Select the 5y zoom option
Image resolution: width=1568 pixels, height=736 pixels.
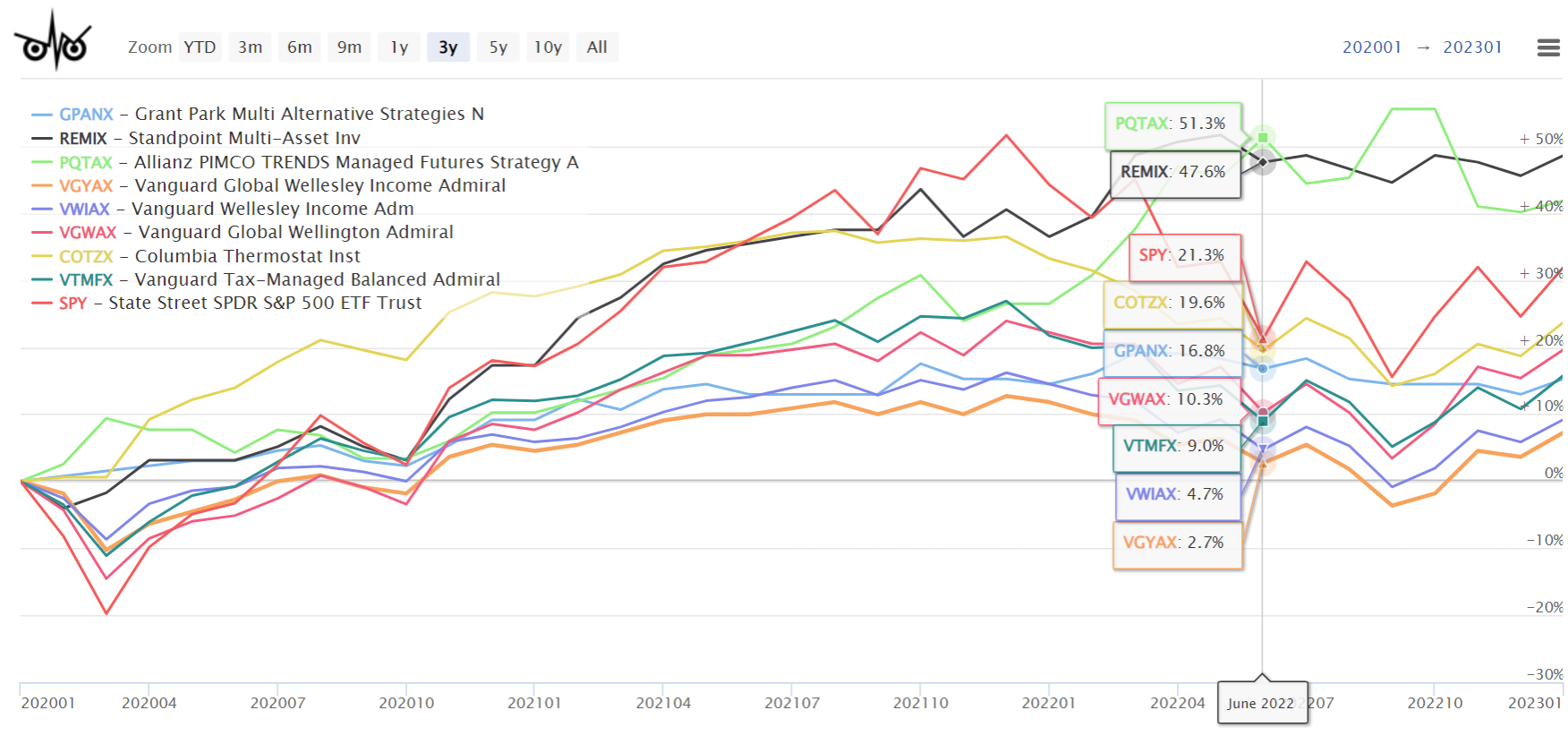[499, 47]
